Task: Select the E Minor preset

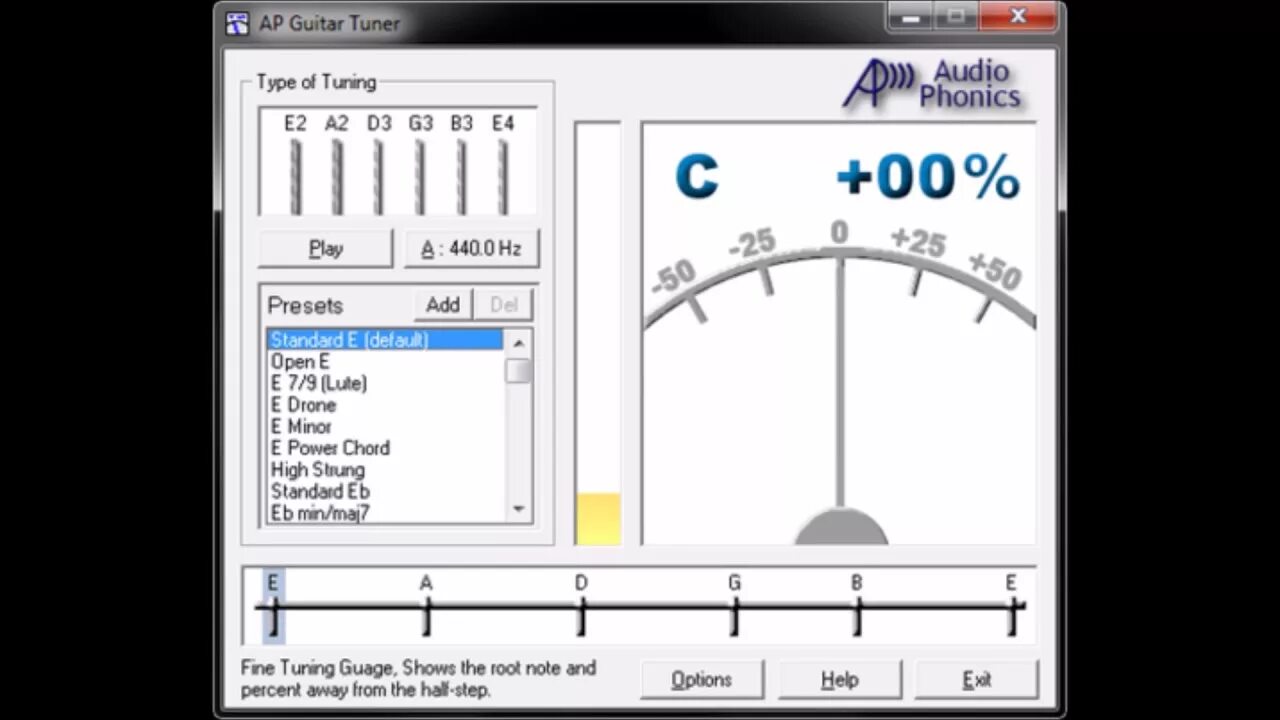Action: click(x=386, y=426)
